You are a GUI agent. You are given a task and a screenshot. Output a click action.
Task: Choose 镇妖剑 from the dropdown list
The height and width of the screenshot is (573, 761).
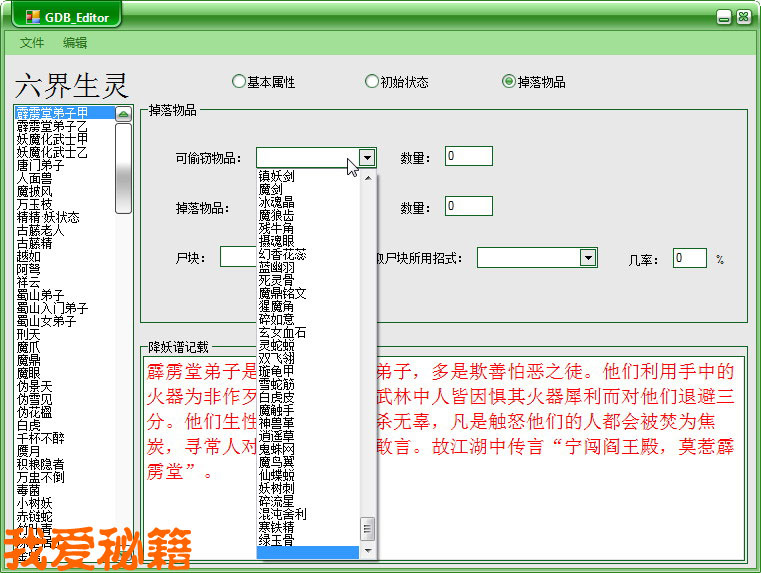coord(276,176)
